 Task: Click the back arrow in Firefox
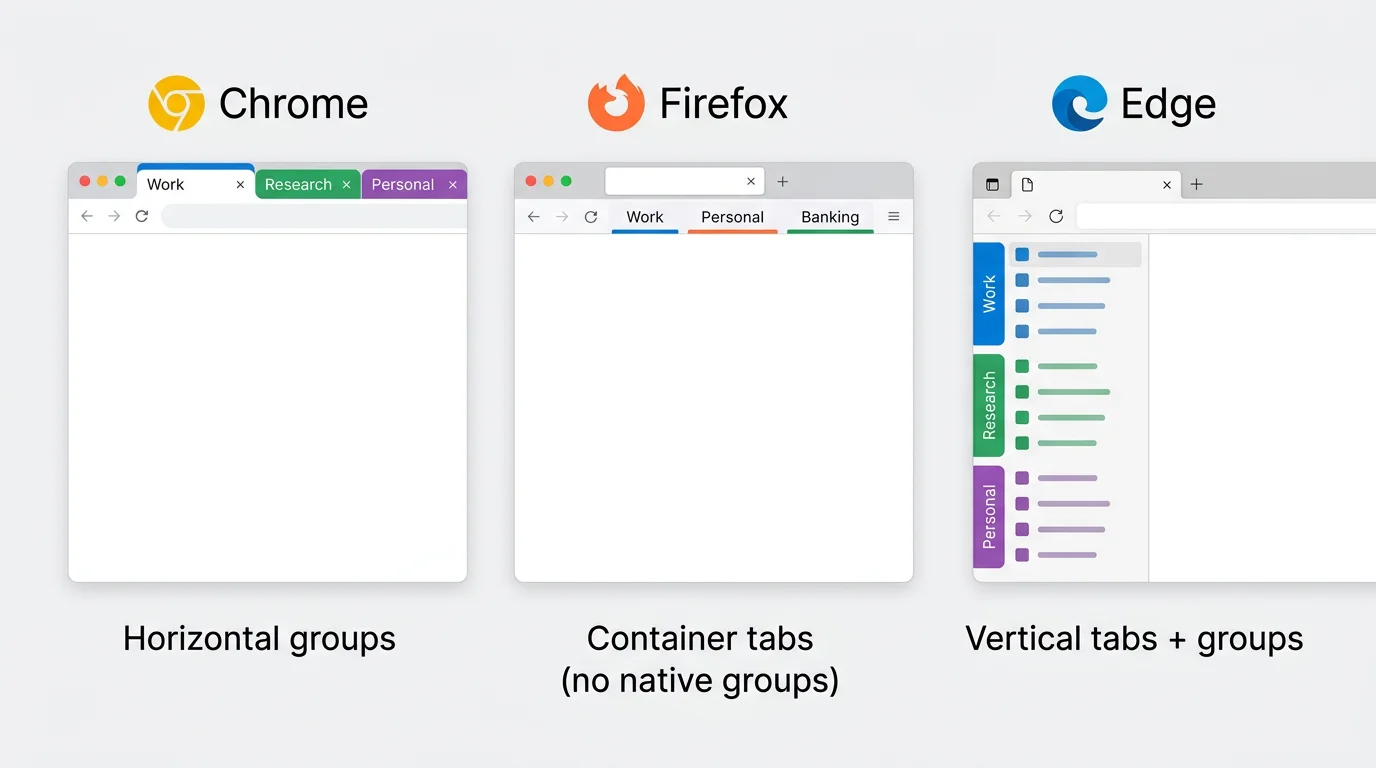[533, 216]
